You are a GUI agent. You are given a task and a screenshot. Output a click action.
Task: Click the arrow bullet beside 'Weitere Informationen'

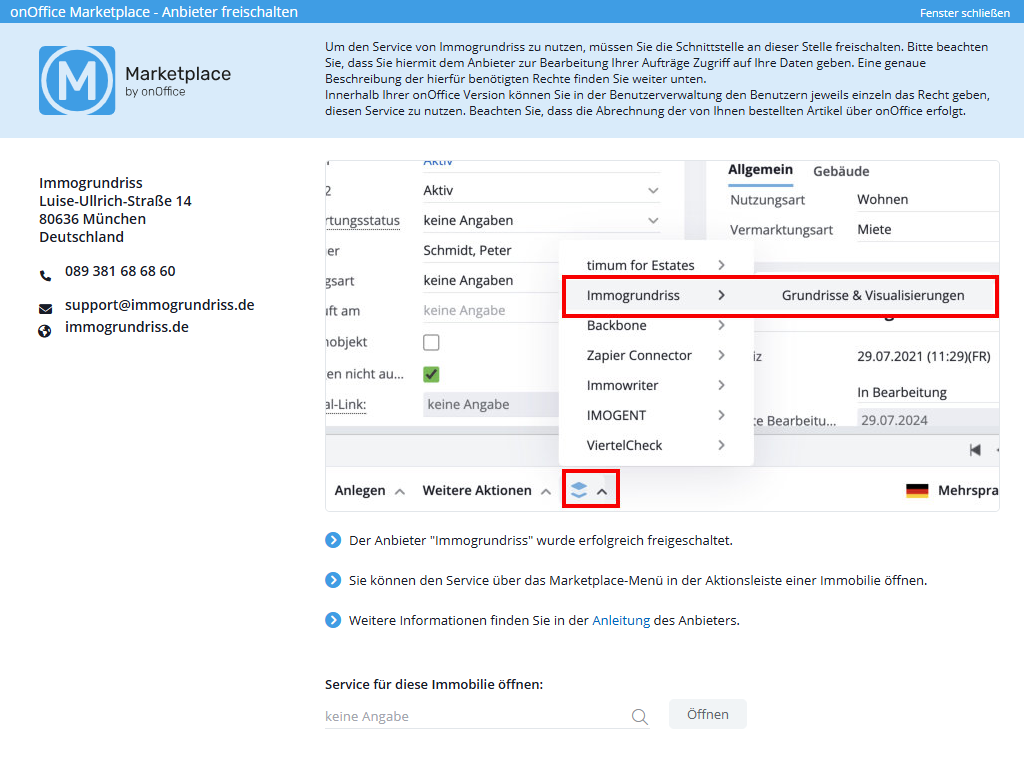click(333, 620)
